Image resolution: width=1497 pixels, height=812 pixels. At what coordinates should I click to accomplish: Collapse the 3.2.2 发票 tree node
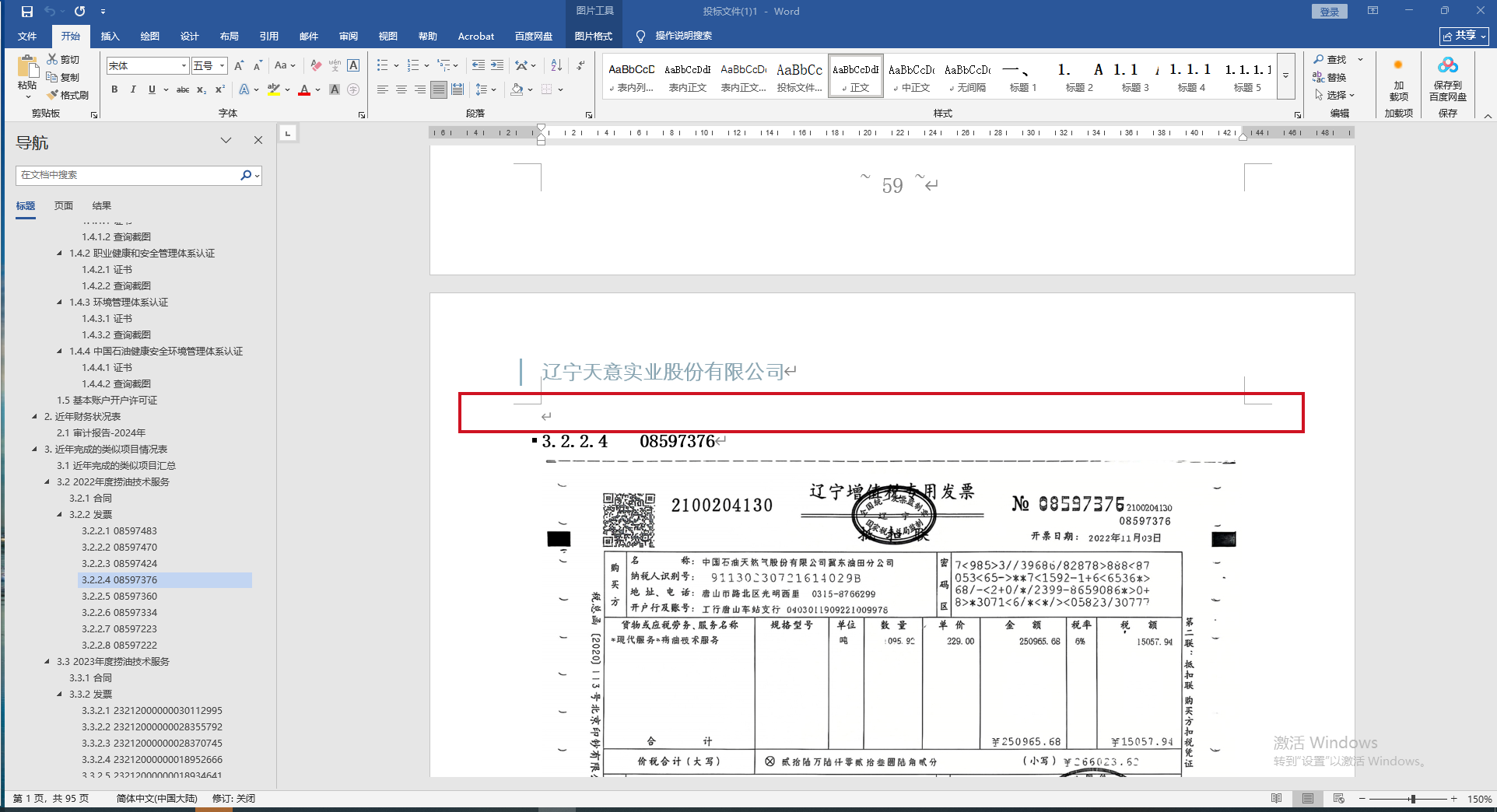[60, 514]
